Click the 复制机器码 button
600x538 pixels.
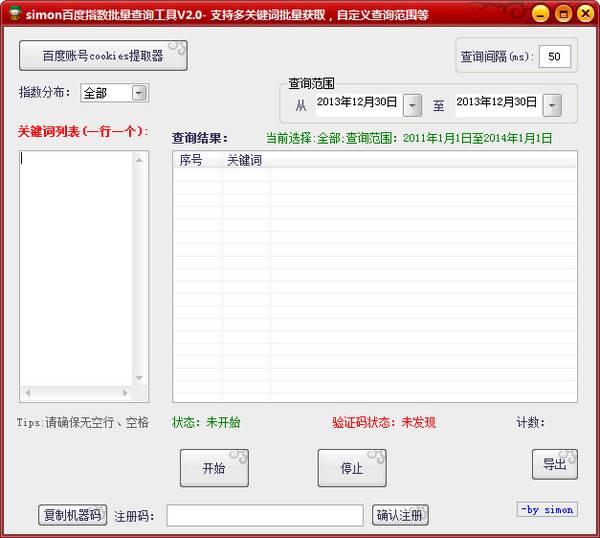click(72, 515)
